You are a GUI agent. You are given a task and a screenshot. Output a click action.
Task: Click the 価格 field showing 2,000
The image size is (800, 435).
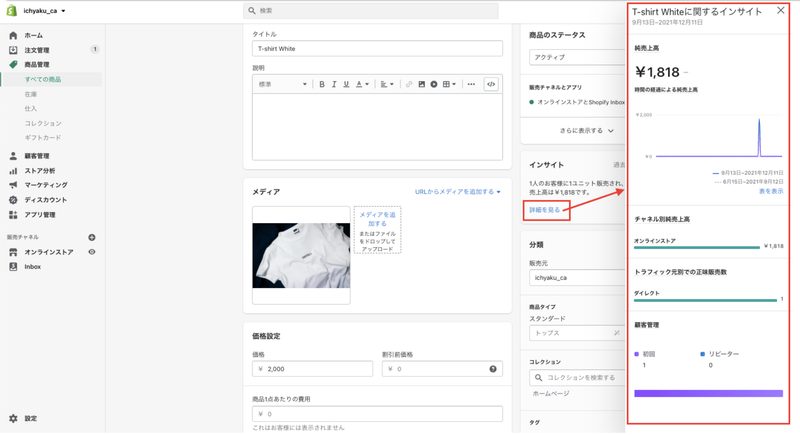312,369
